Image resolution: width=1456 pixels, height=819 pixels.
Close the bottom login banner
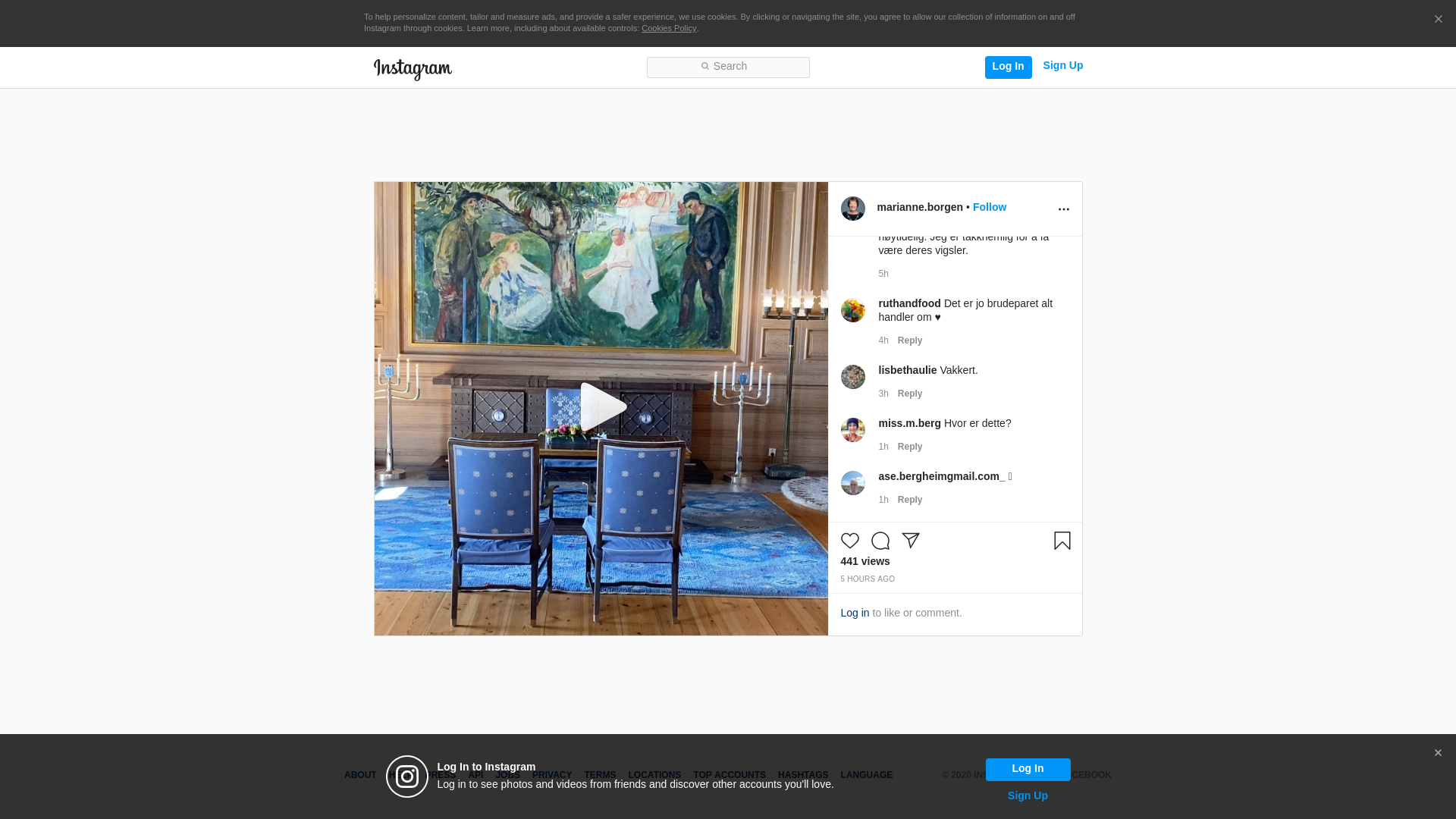coord(1438,753)
